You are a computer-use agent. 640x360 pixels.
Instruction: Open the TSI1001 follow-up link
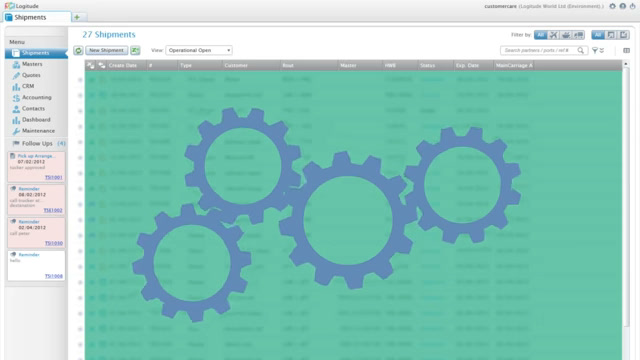point(53,177)
